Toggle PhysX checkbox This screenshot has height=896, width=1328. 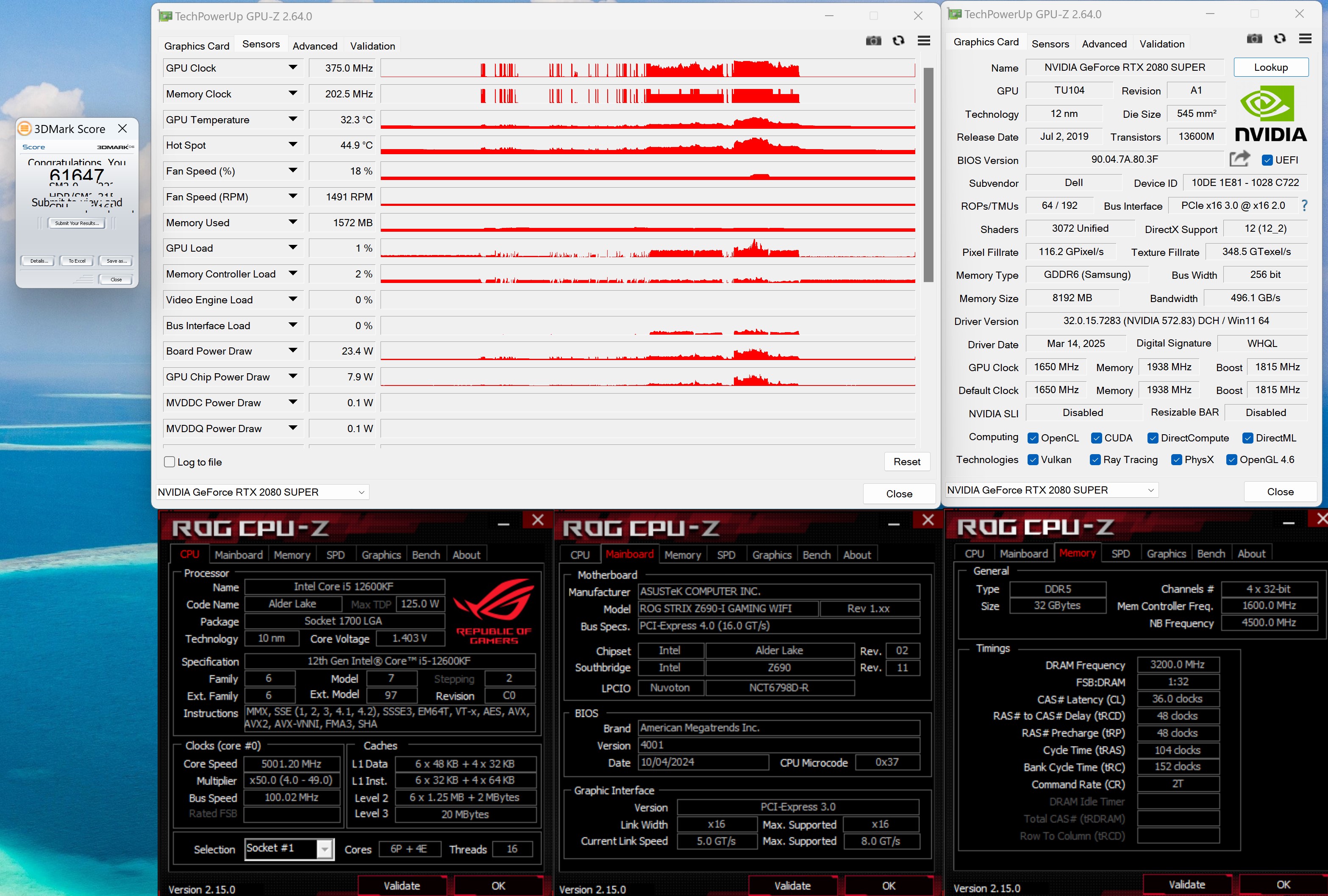pyautogui.click(x=1176, y=460)
